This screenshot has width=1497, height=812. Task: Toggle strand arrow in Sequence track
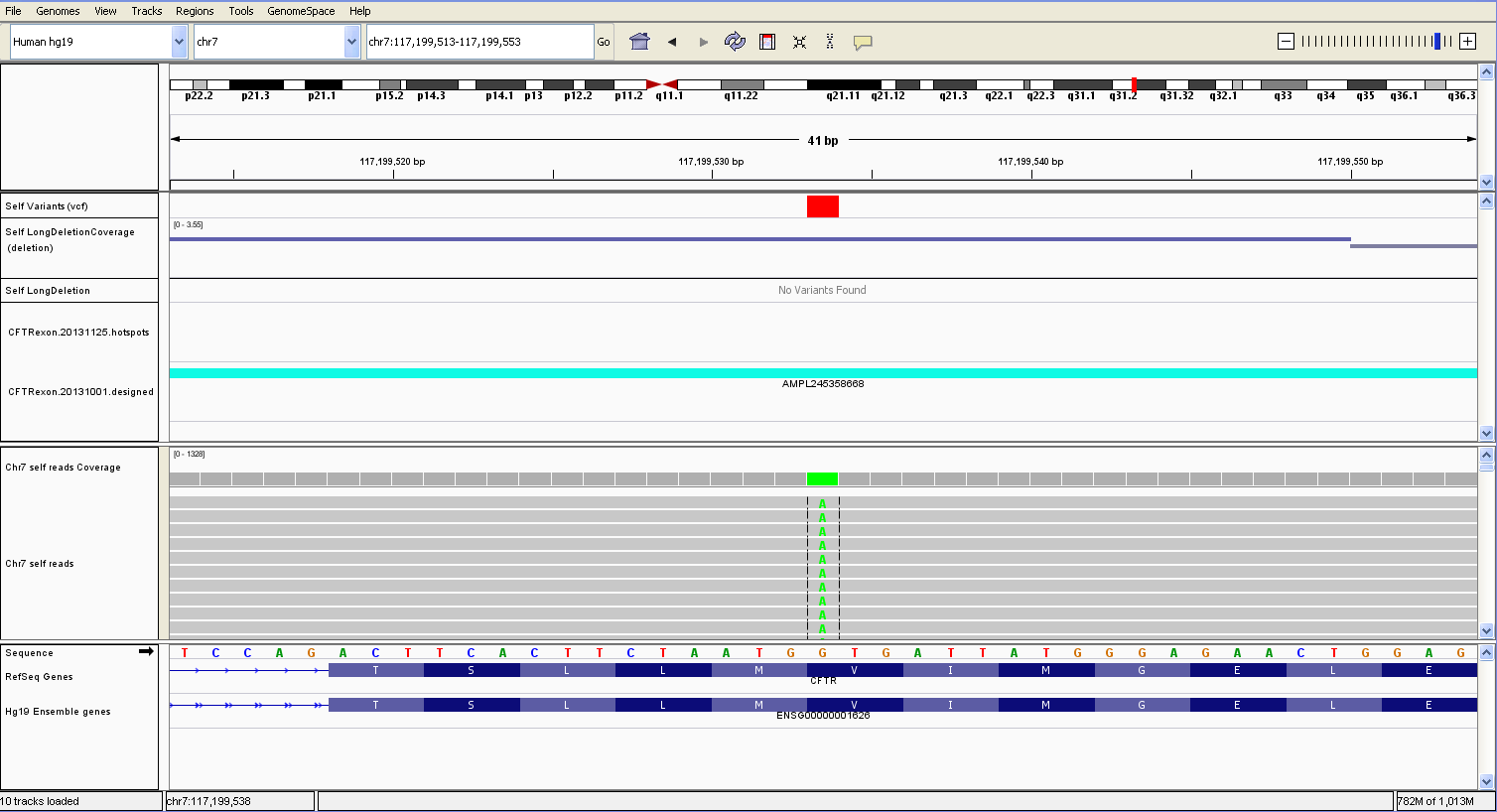point(146,652)
